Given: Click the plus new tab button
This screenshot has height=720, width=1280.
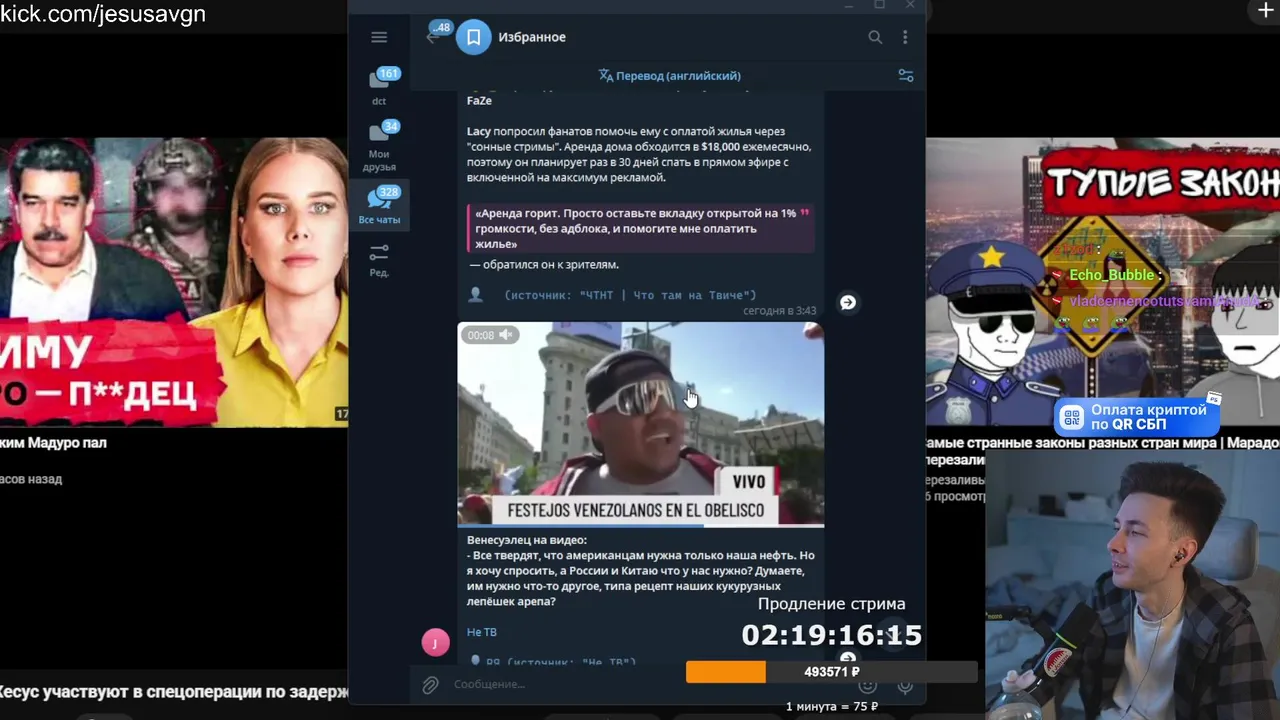Looking at the screenshot, I should point(1266,11).
